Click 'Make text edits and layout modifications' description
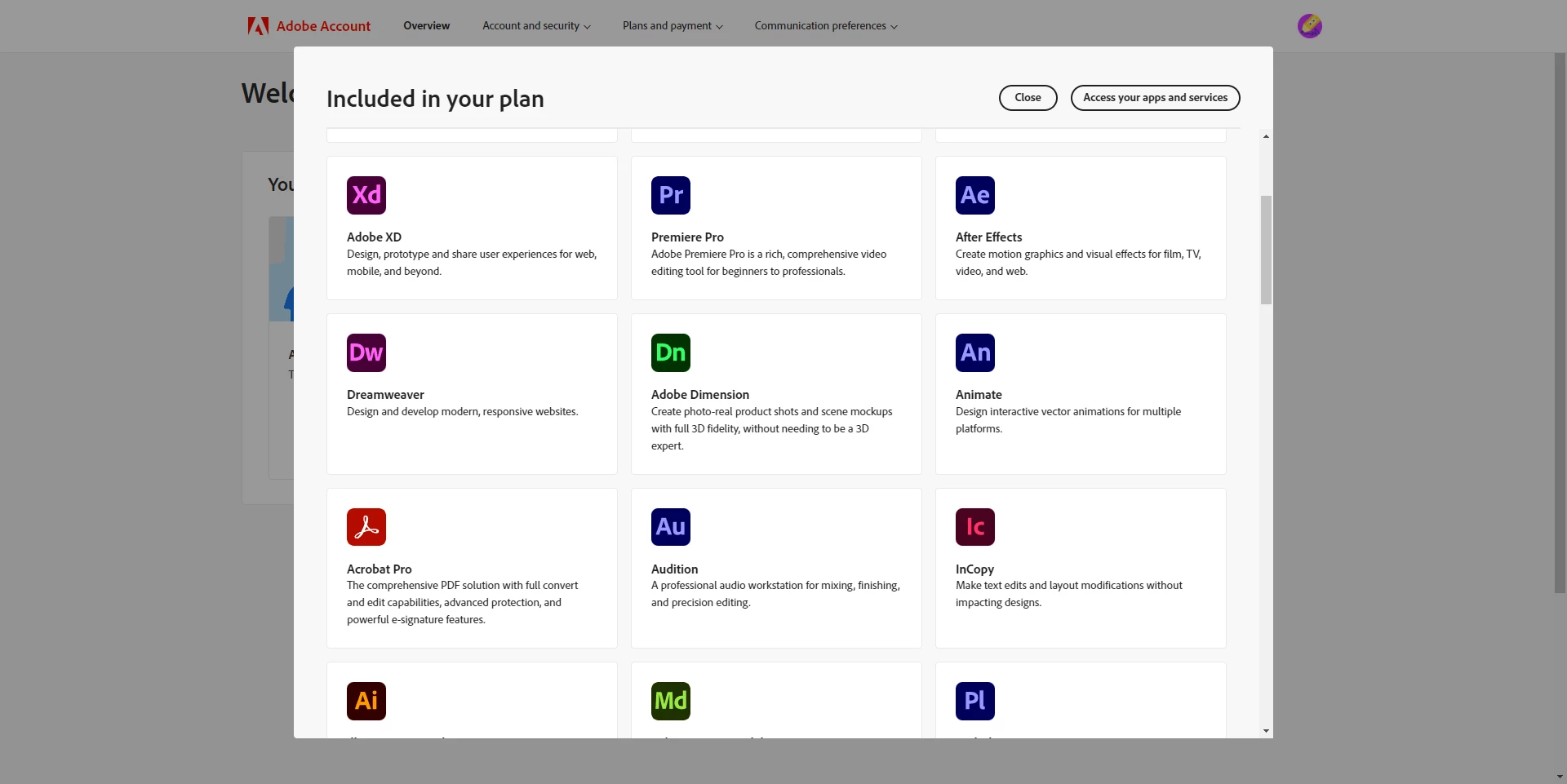Viewport: 1567px width, 784px height. tap(1069, 594)
